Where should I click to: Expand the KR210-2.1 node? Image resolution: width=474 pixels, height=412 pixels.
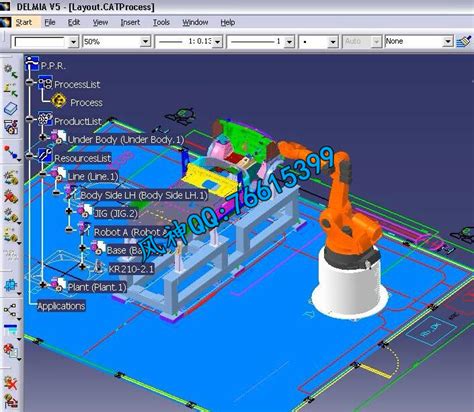pos(82,266)
